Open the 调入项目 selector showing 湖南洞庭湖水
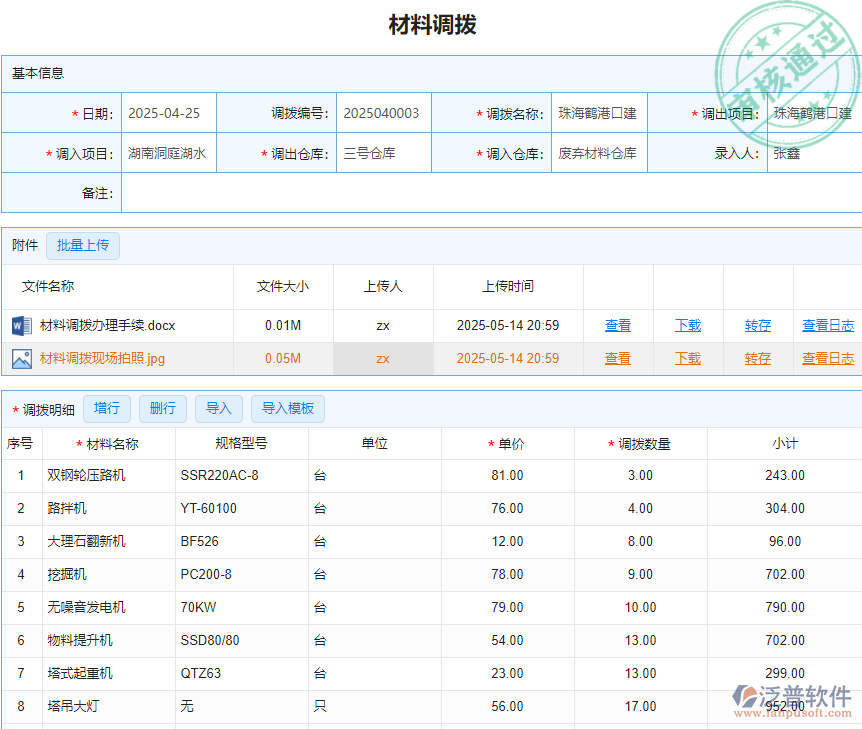This screenshot has width=862, height=729. (x=167, y=152)
